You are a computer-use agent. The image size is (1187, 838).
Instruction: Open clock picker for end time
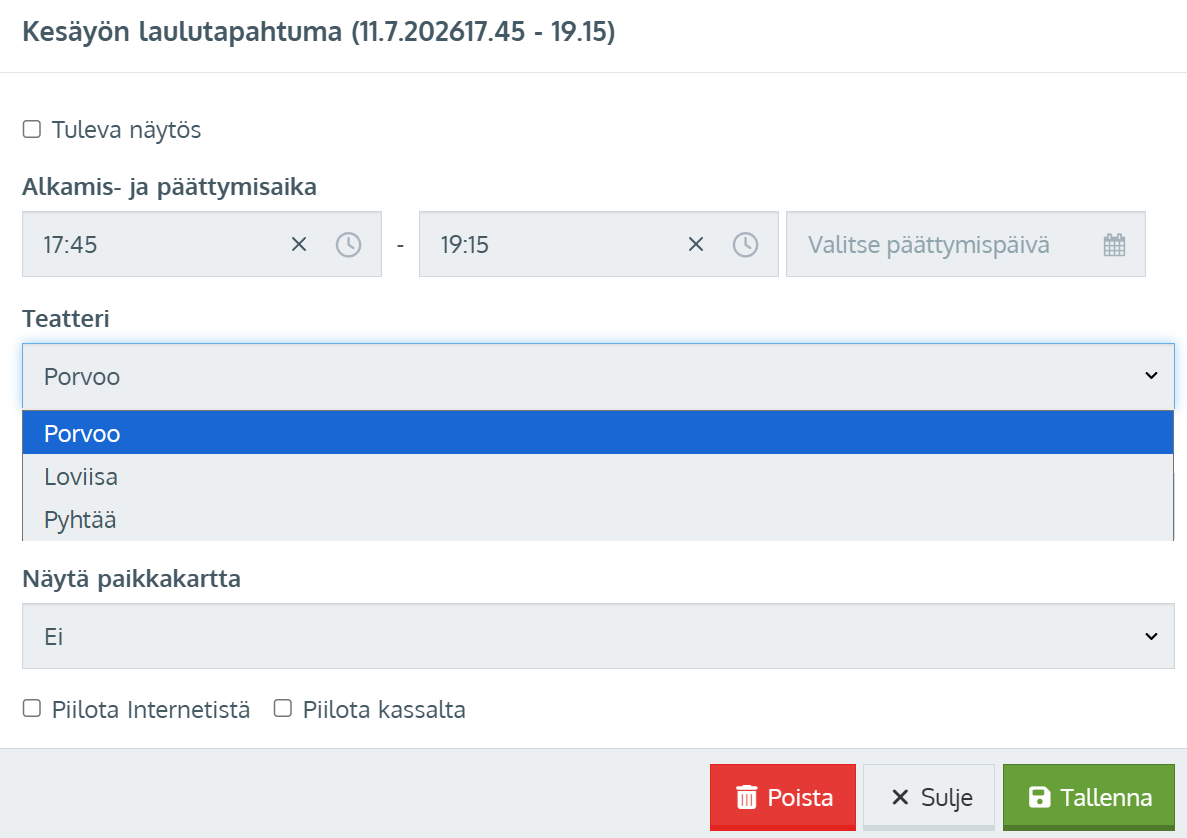[x=745, y=245]
